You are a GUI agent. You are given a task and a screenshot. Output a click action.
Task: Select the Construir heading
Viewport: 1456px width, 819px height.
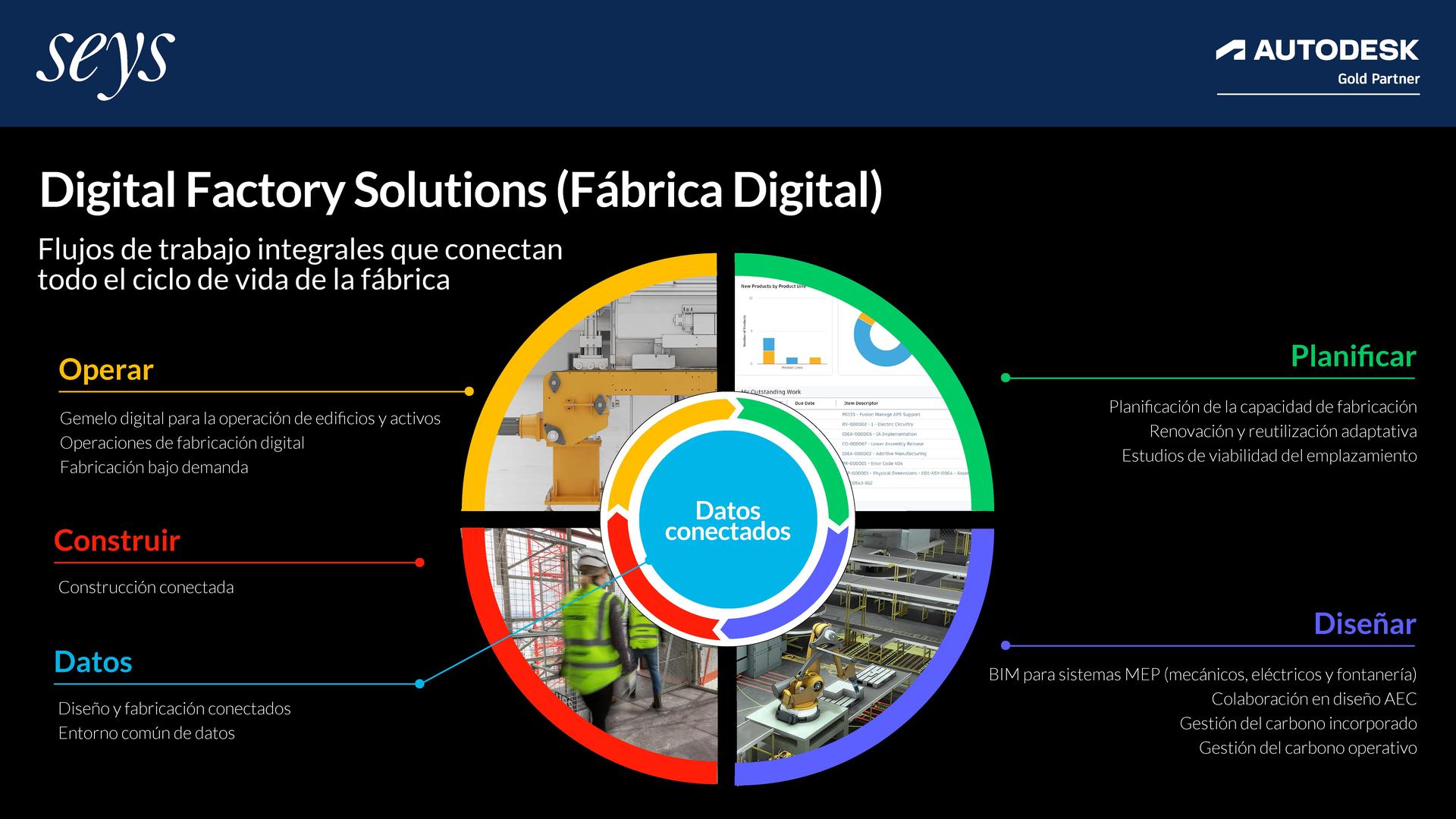coord(117,541)
